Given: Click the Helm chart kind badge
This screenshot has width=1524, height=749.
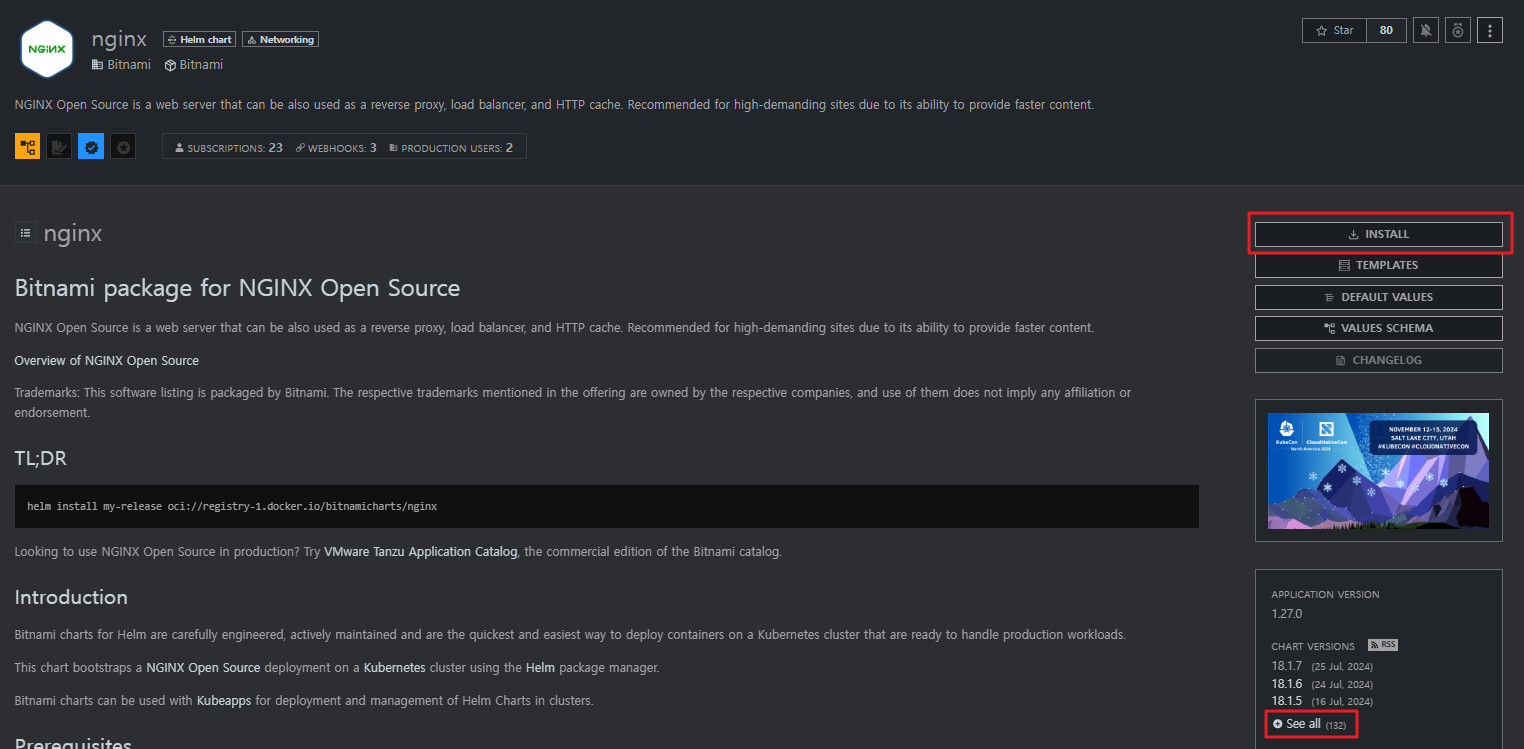Looking at the screenshot, I should 199,40.
